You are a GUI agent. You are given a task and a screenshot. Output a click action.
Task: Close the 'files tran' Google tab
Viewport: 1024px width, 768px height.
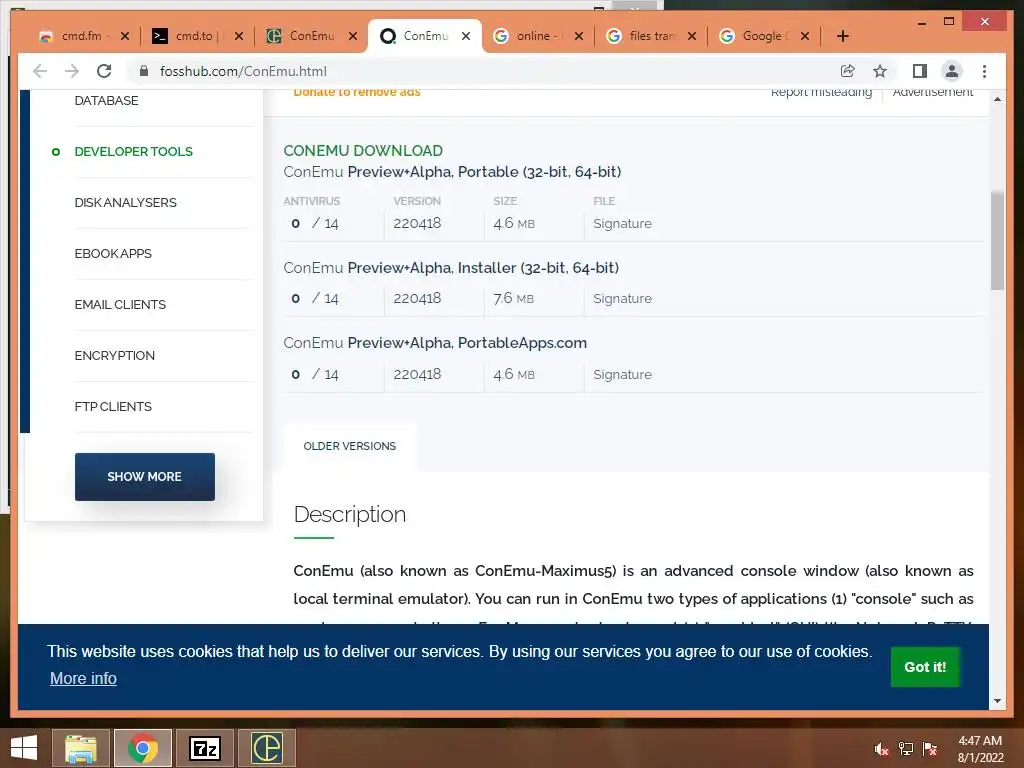coord(692,36)
